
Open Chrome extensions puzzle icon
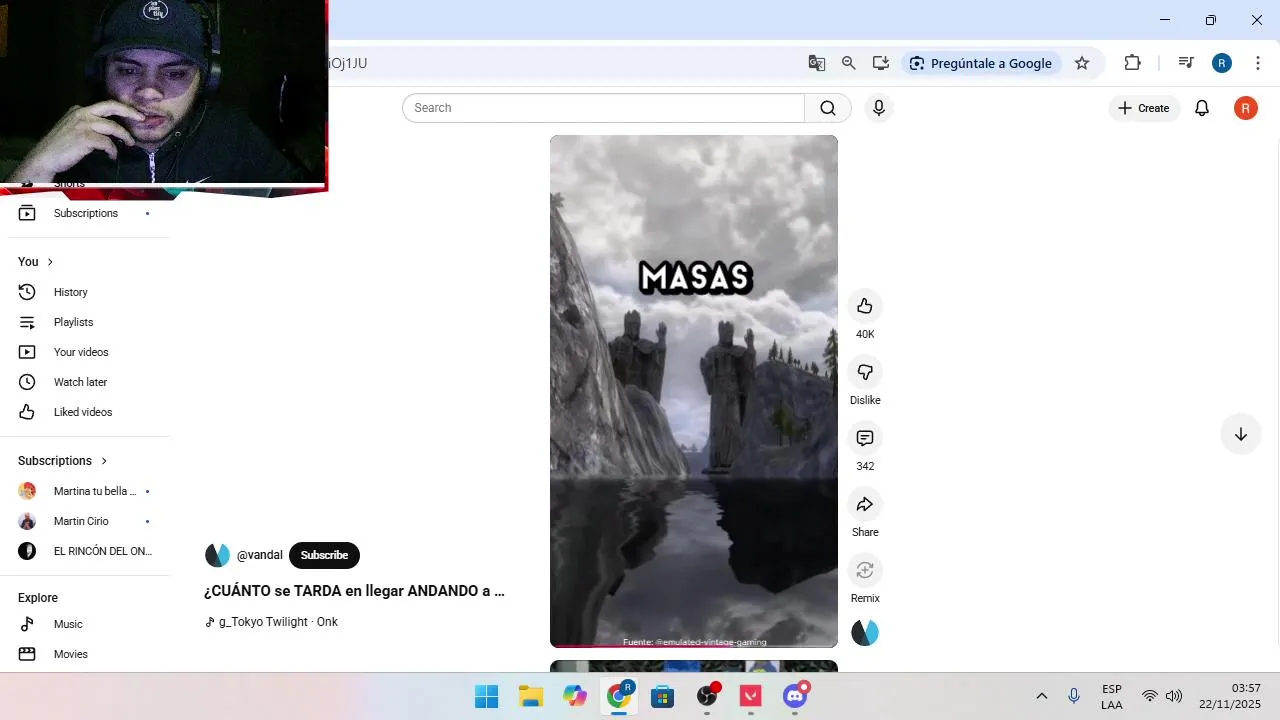pyautogui.click(x=1132, y=63)
